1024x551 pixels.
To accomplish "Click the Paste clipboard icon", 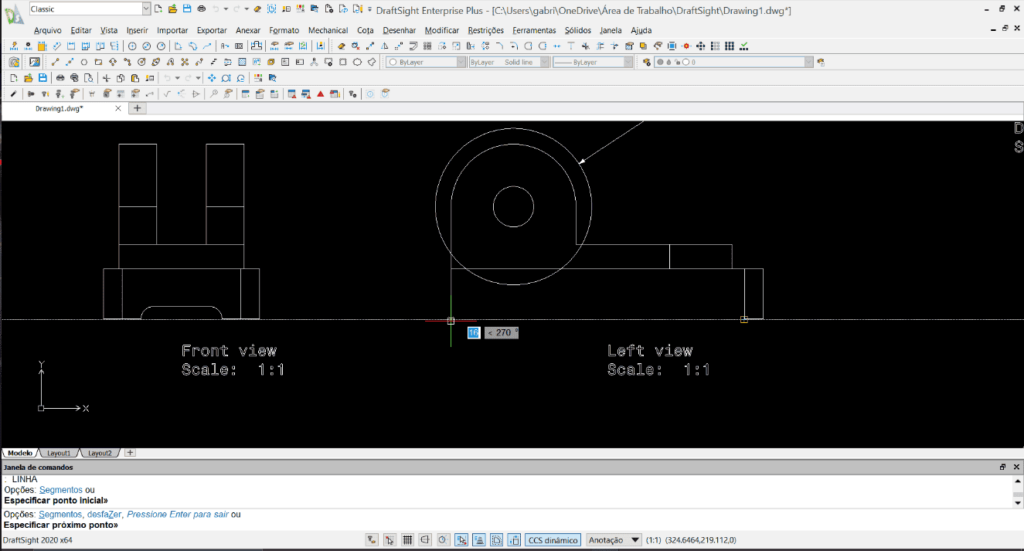I will click(135, 78).
